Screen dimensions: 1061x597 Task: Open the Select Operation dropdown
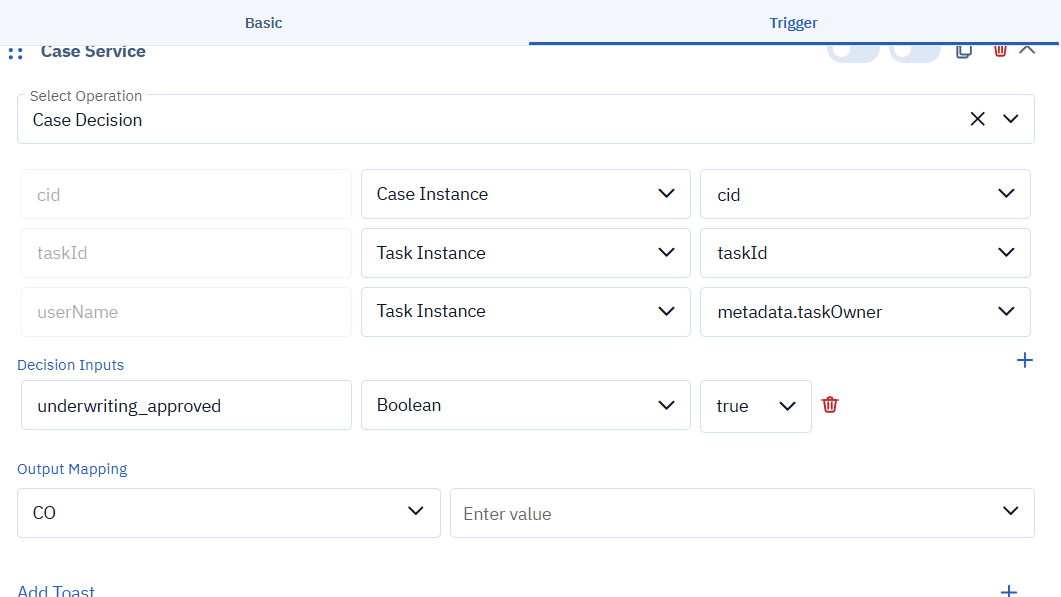[x=1011, y=119]
